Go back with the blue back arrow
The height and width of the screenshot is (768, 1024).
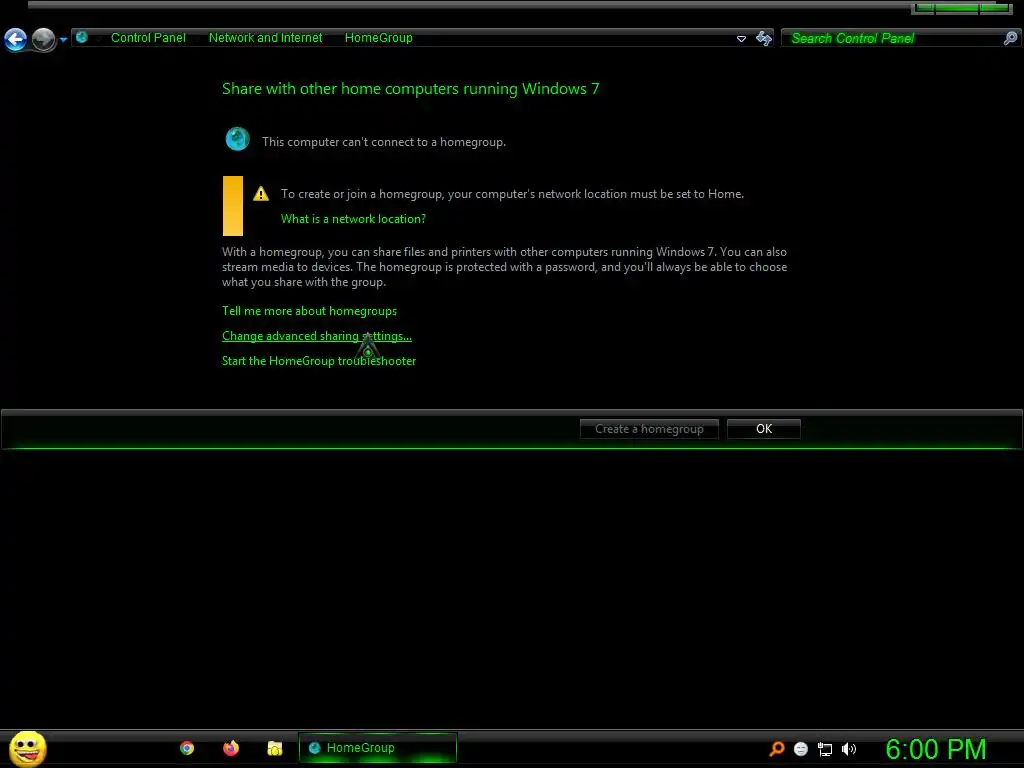16,39
